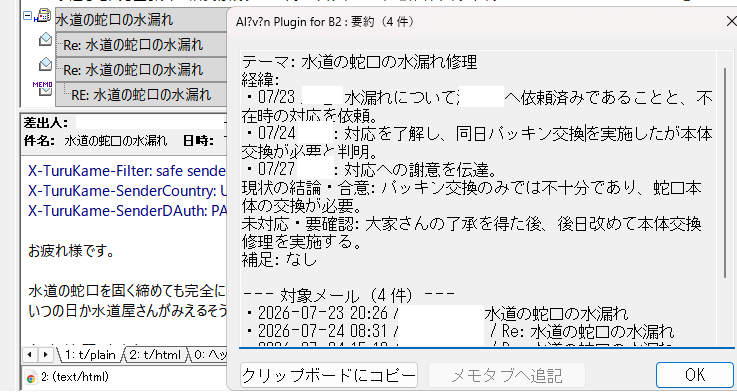Click the クリップボードにコピー button
The height and width of the screenshot is (392, 737).
(329, 375)
